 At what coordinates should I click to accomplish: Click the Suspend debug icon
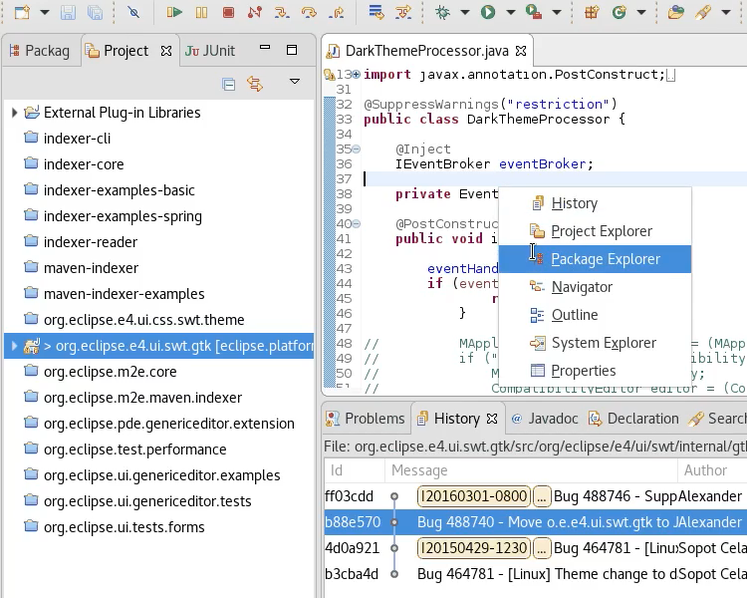click(202, 12)
